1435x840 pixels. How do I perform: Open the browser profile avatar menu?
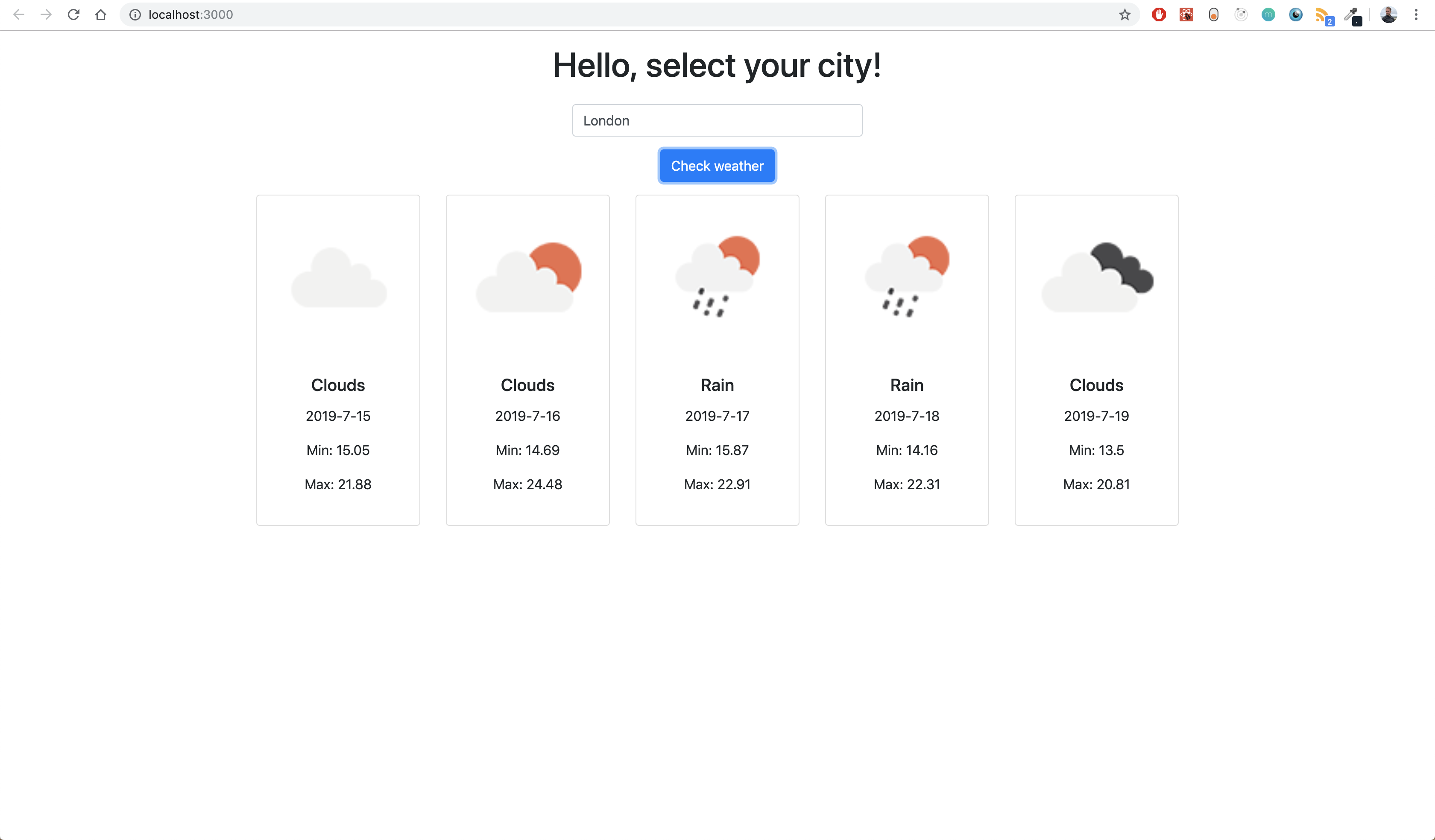tap(1388, 15)
